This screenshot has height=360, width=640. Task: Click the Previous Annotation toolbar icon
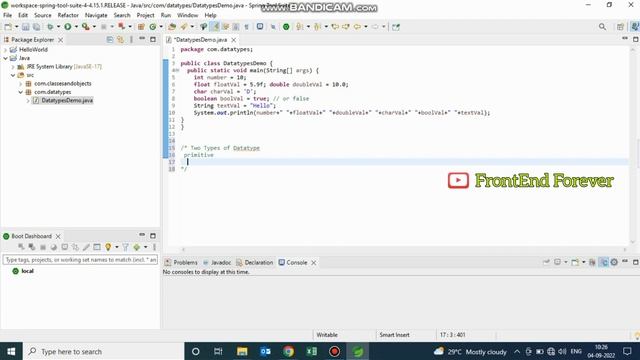coord(318,27)
